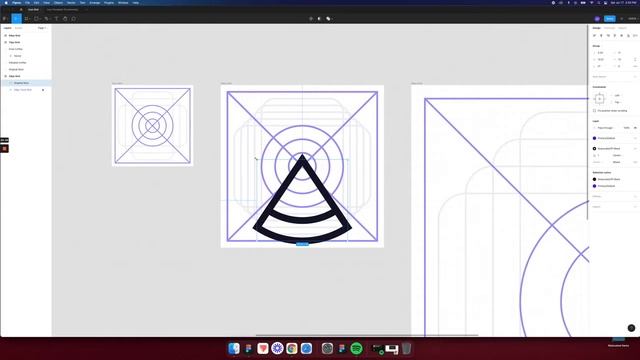Open the stroke Center alignment dropdown

pyautogui.click(x=617, y=156)
